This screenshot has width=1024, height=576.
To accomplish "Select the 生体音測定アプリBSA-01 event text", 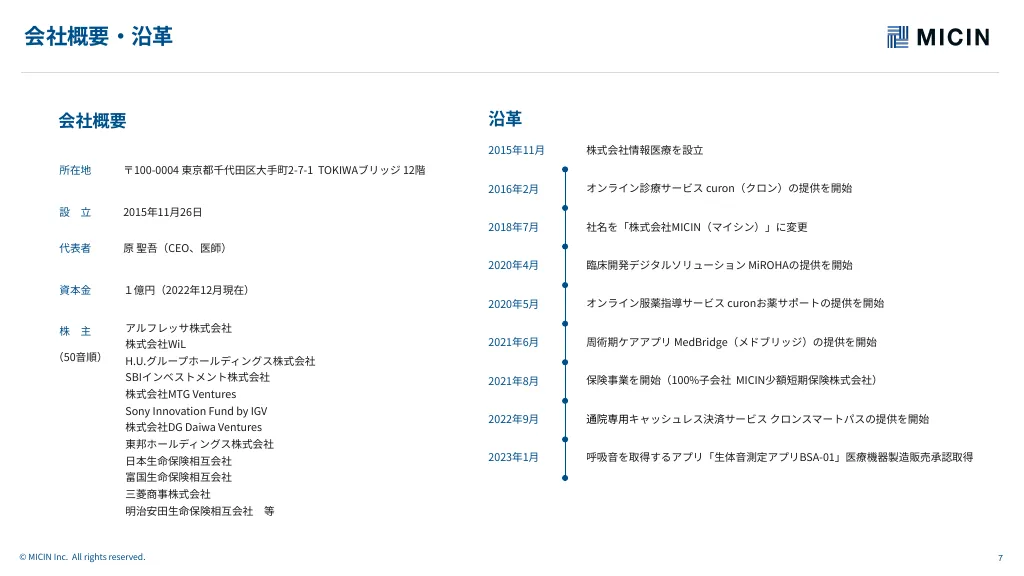I will (x=779, y=457).
